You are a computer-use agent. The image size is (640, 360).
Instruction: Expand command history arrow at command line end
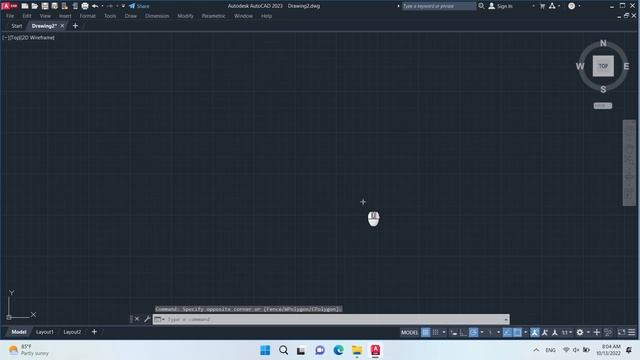tap(506, 319)
